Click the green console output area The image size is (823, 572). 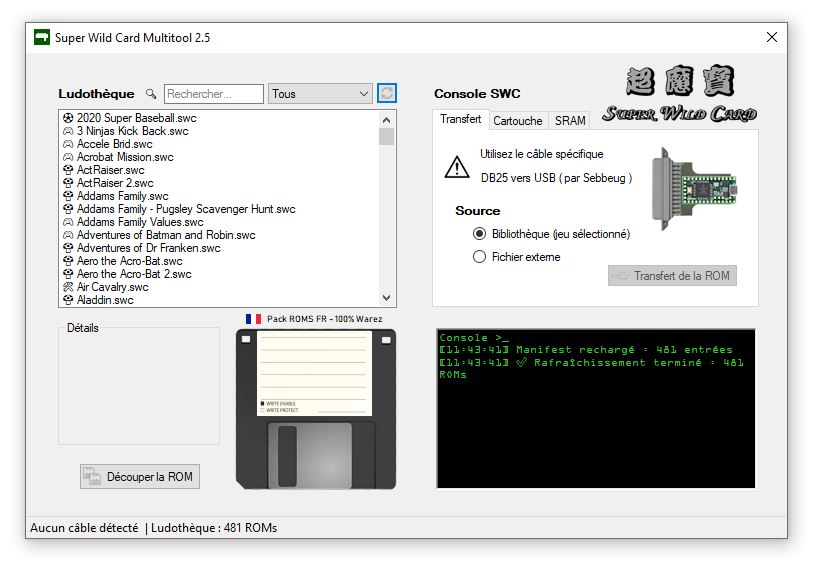pos(596,409)
